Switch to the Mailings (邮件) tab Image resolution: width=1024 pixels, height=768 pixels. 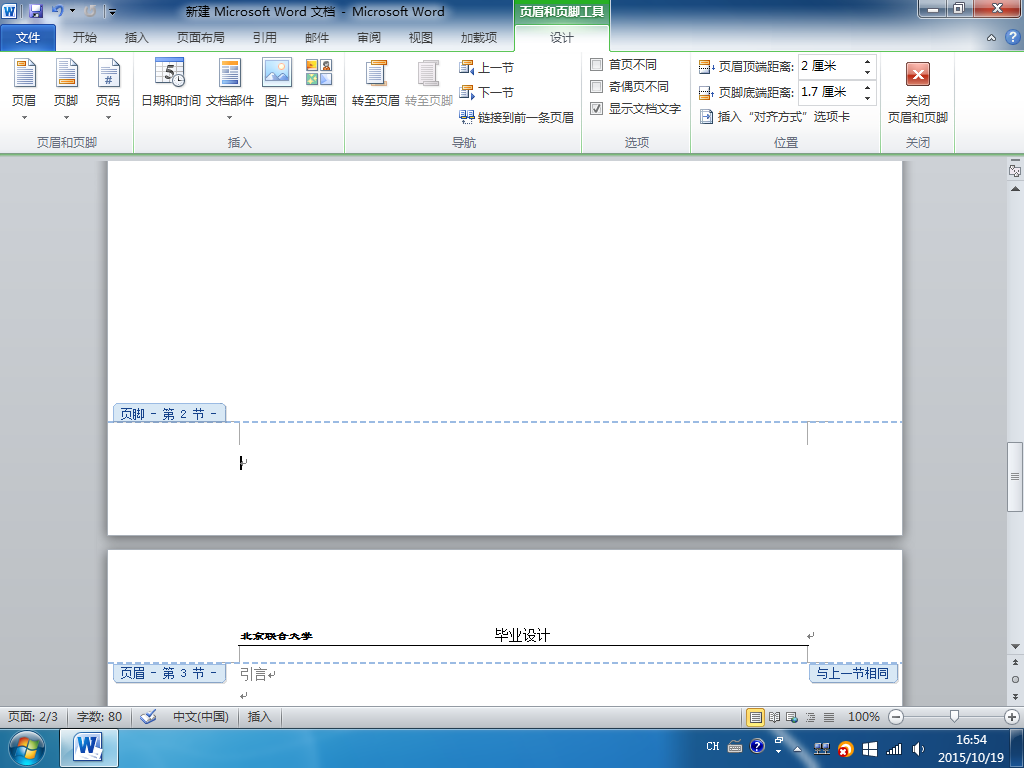[317, 38]
